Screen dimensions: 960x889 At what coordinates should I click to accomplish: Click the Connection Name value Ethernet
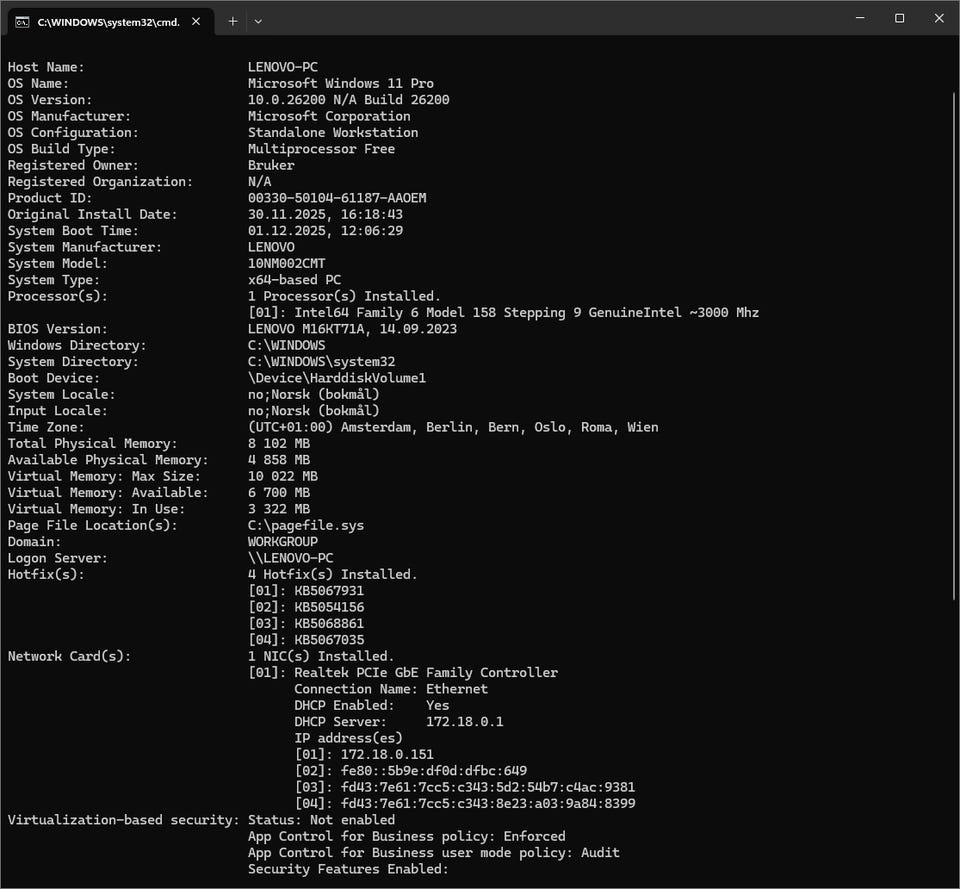click(x=457, y=689)
